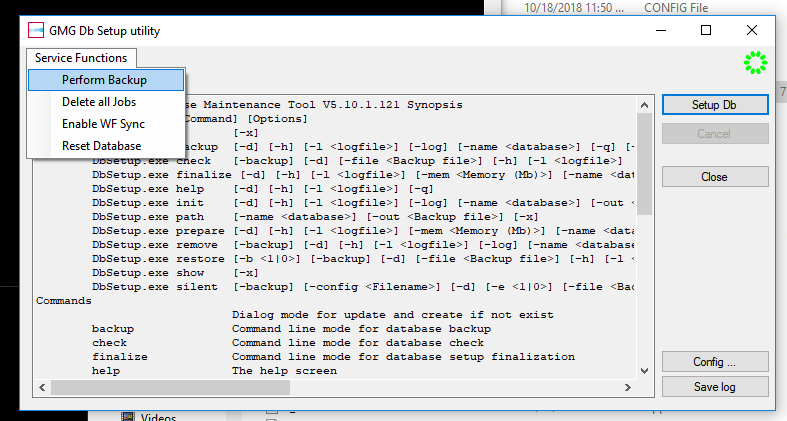
Task: Click the vertical scrollbar thumb
Action: click(x=644, y=164)
